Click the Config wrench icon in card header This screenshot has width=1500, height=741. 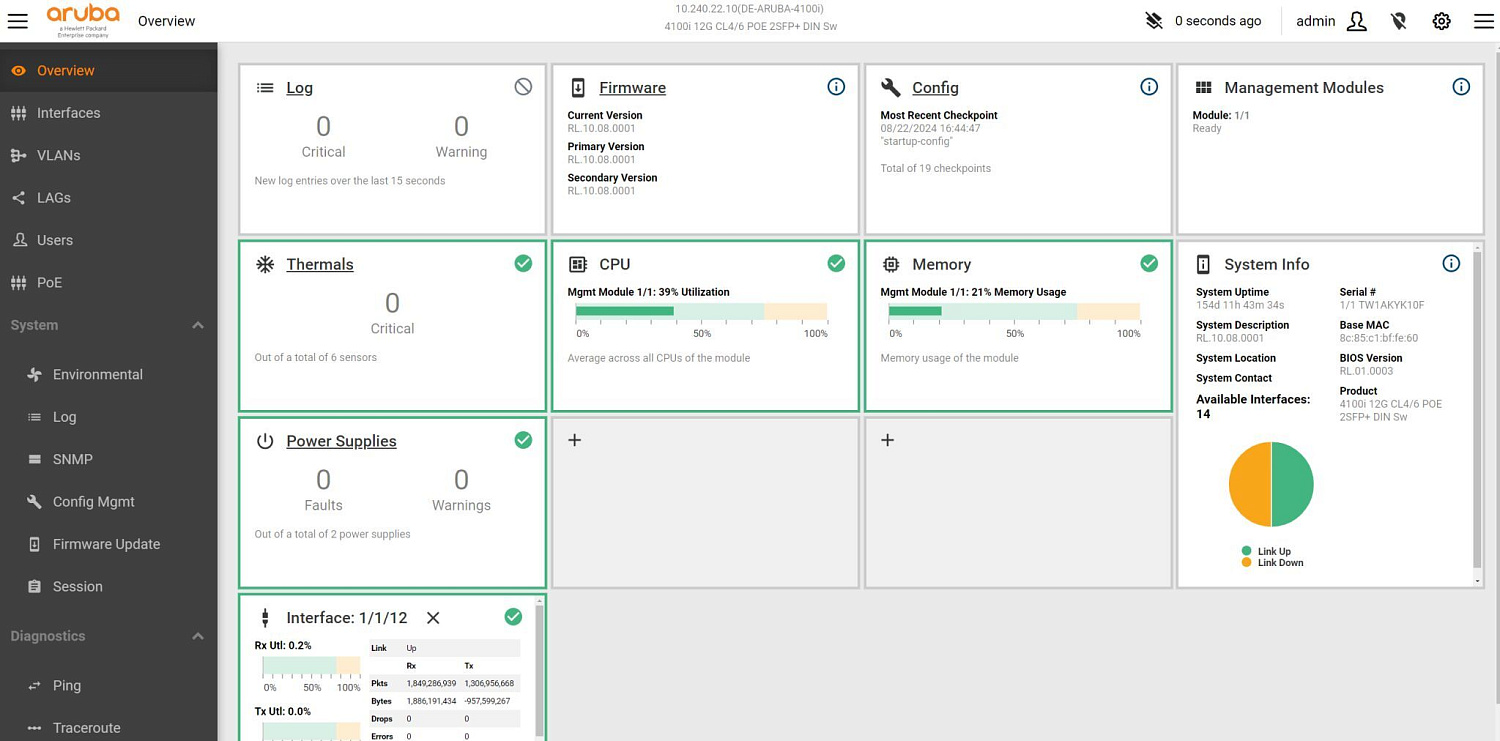tap(891, 88)
